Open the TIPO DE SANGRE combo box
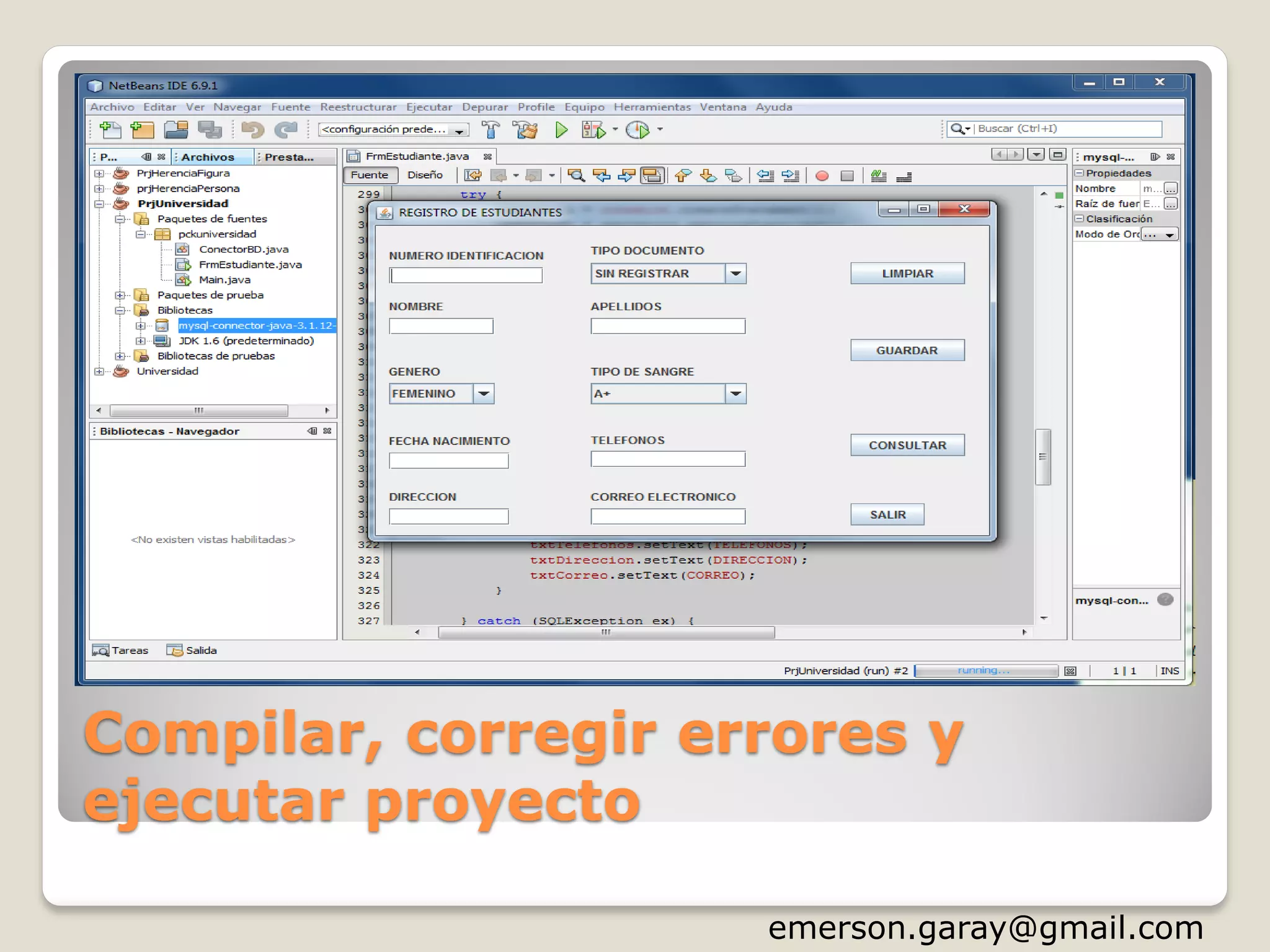 pos(735,394)
